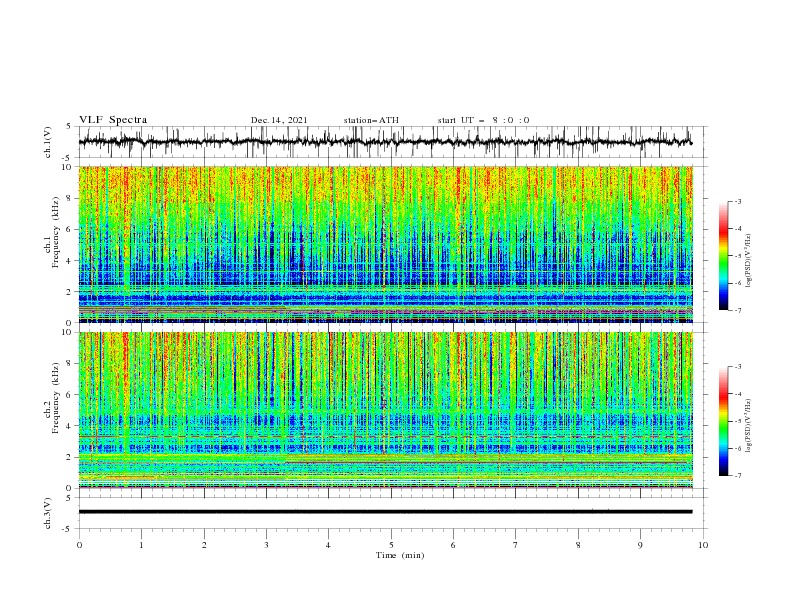
Task: Click the flat ch.3 voltage trace
Action: 385,512
